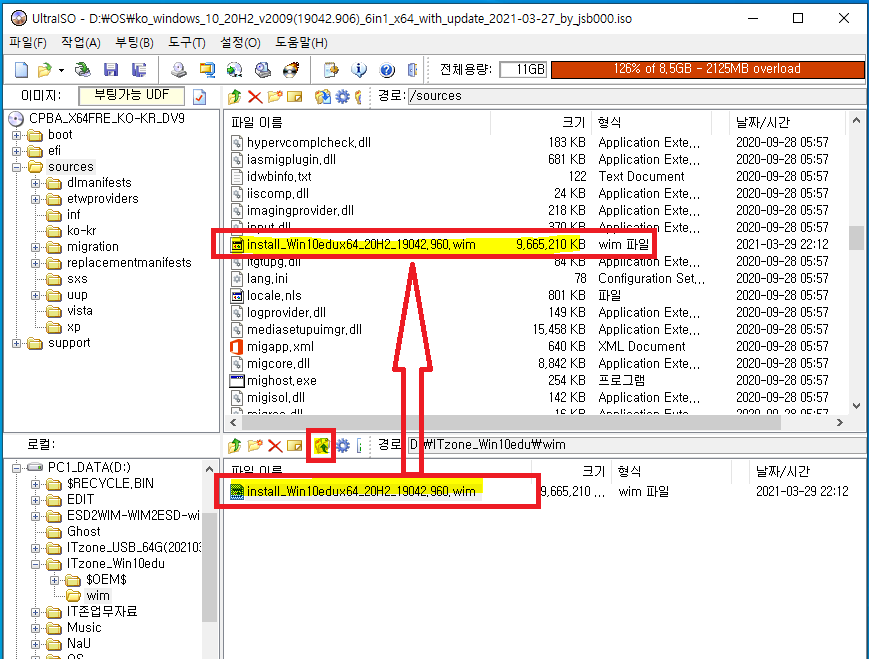
Task: Select lang.ini in the image file list
Action: pyautogui.click(x=267, y=279)
